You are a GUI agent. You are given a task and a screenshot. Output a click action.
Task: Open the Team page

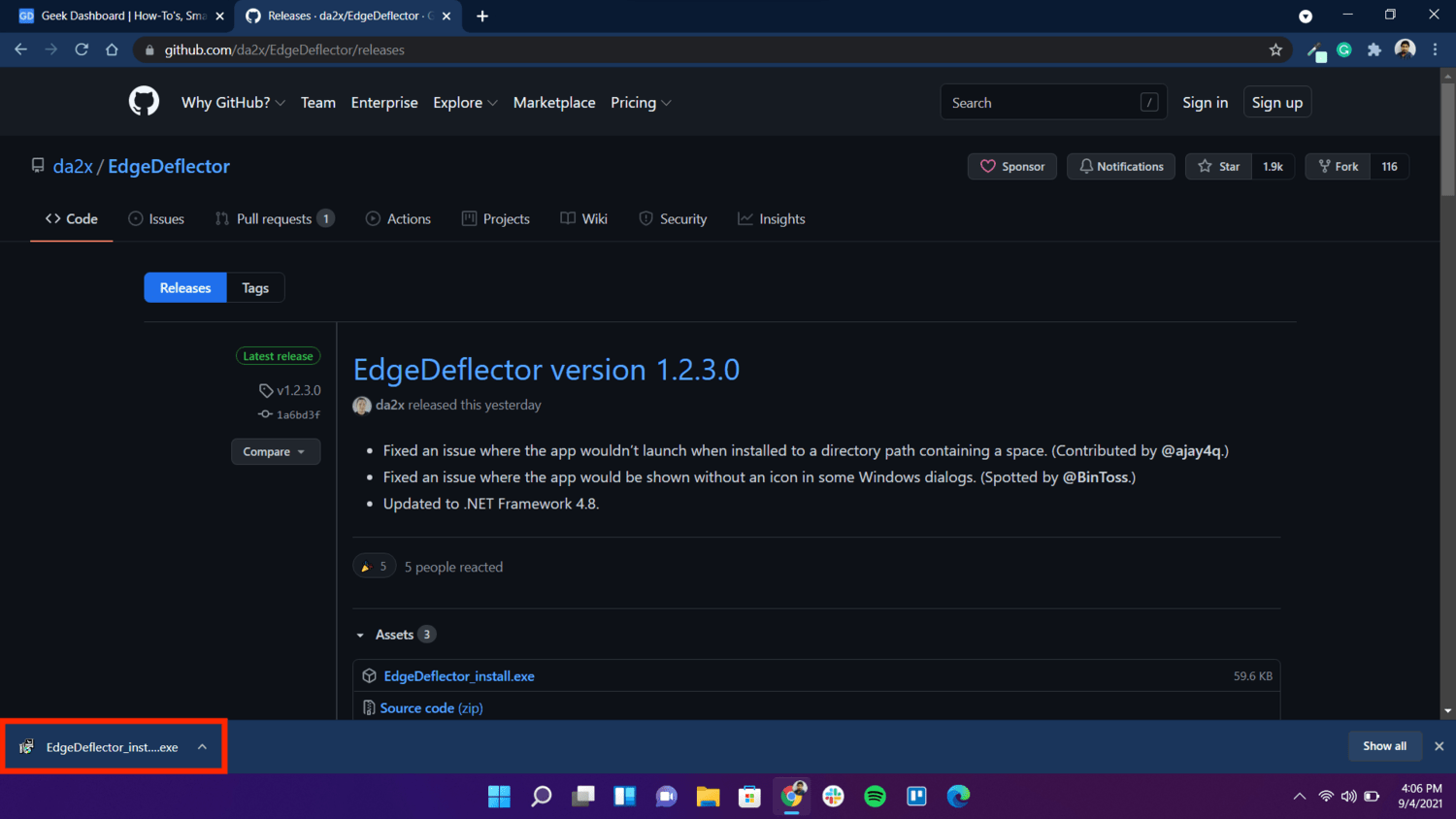[317, 102]
